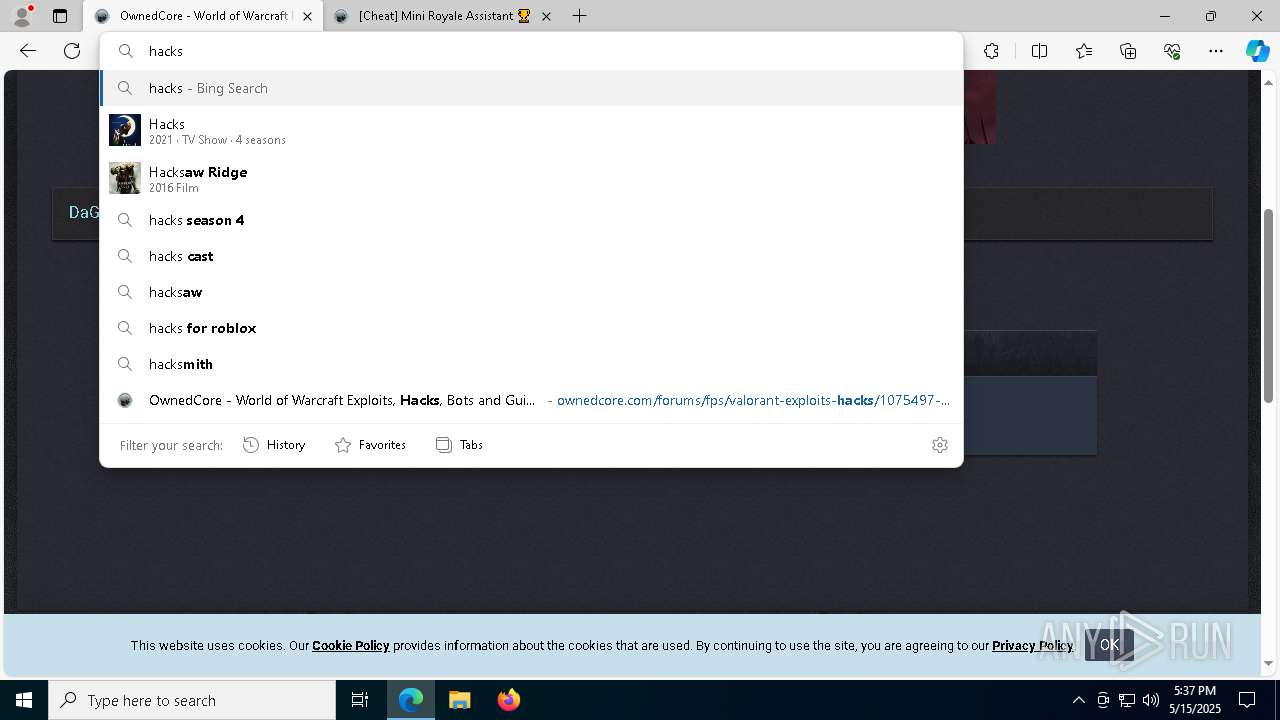Open the Favorites star icon
Screen dimensions: 1280x720
tap(1084, 51)
